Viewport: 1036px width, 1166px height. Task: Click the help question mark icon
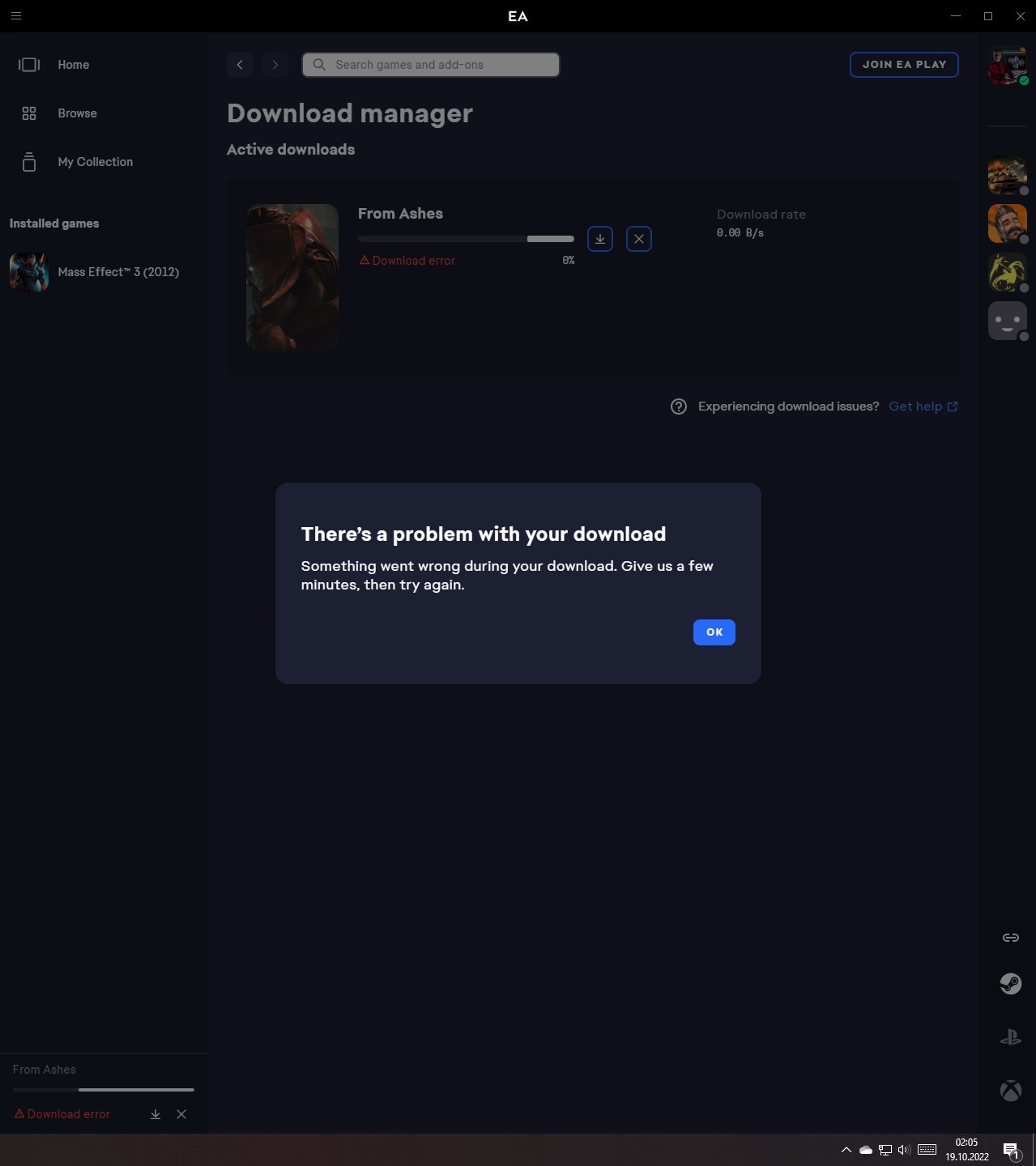[679, 406]
